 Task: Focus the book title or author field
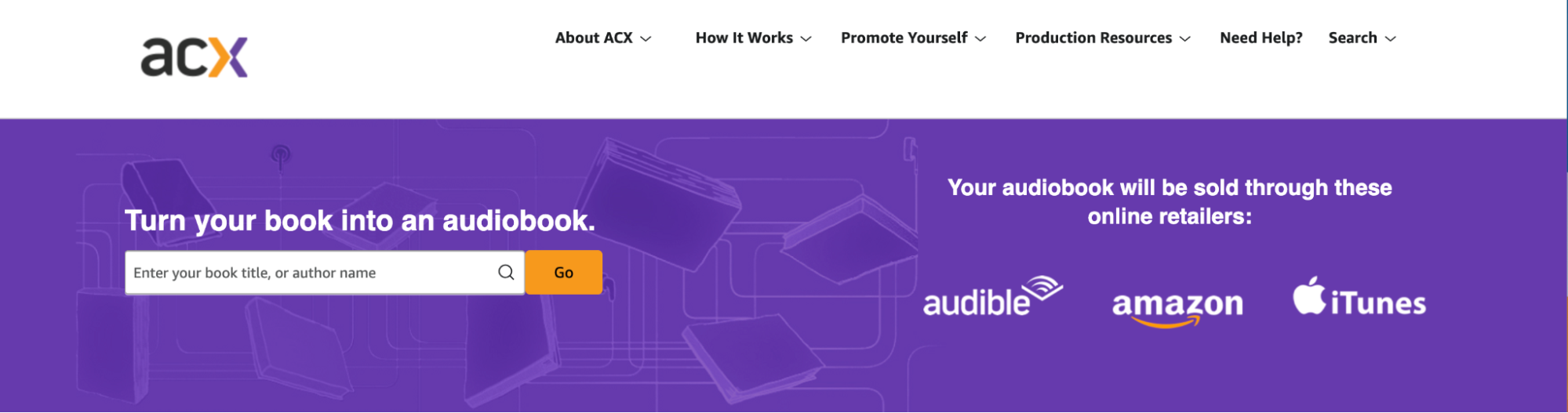point(310,273)
